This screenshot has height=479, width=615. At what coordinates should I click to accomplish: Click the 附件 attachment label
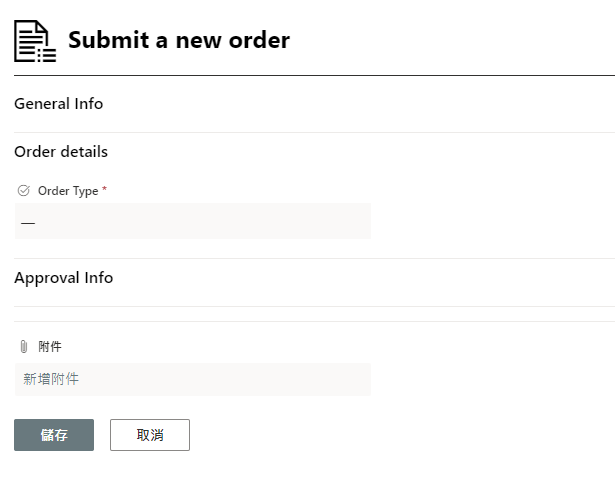click(x=50, y=347)
